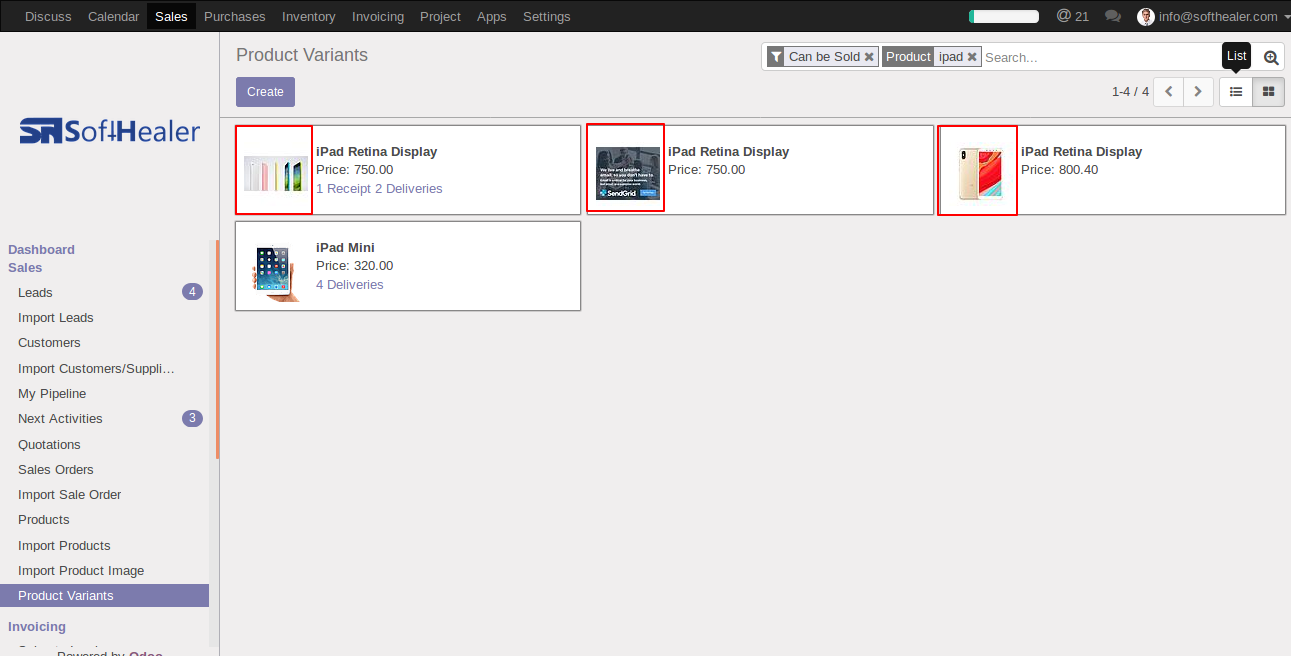Open the 1 Receipt 2 Deliveries link
This screenshot has height=656, width=1291.
379,188
